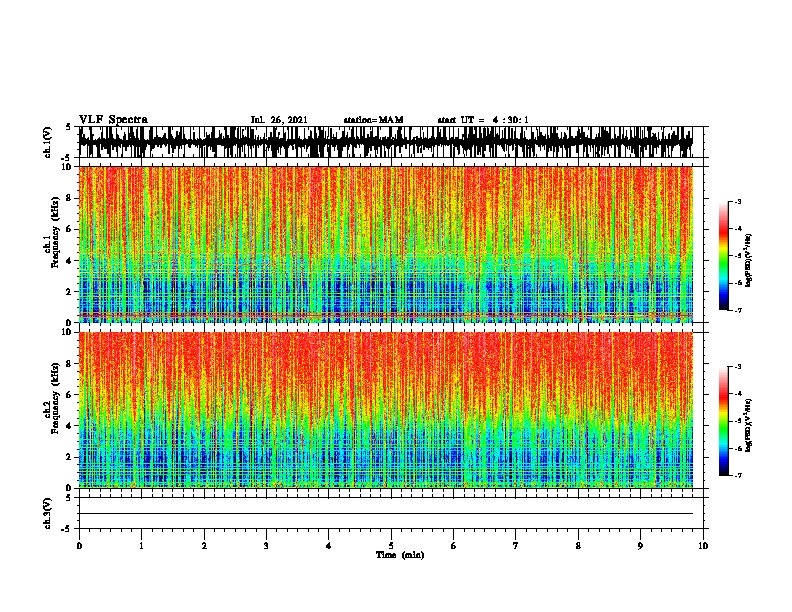Click the "6" time axis tick label
This screenshot has width=792, height=612.
point(454,545)
